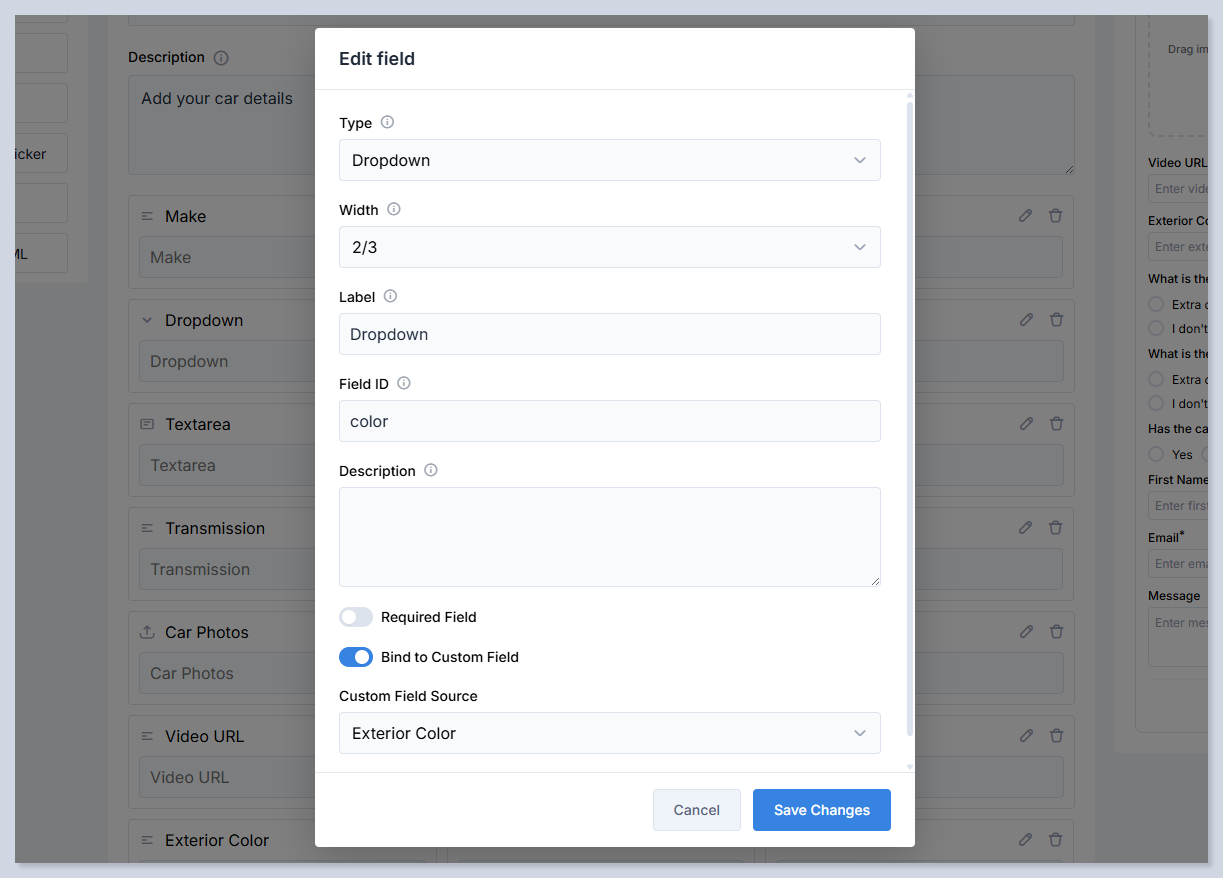The height and width of the screenshot is (878, 1223).
Task: Expand the Custom Field Source dropdown
Action: [609, 733]
